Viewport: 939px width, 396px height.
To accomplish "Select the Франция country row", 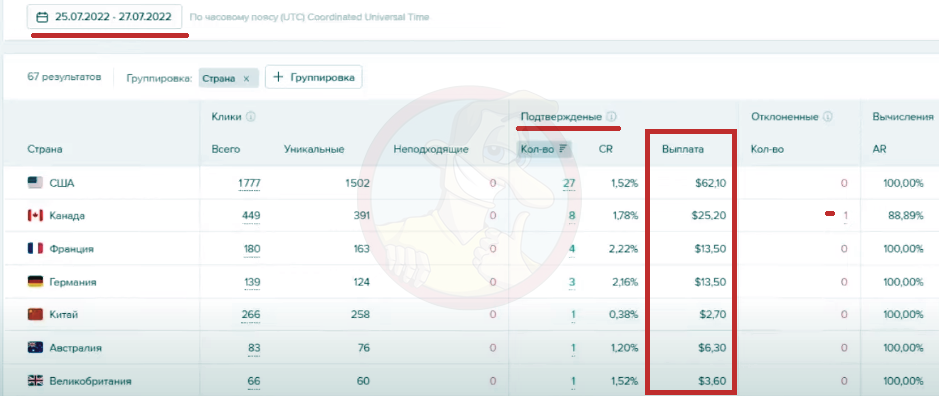I will pyautogui.click(x=470, y=249).
